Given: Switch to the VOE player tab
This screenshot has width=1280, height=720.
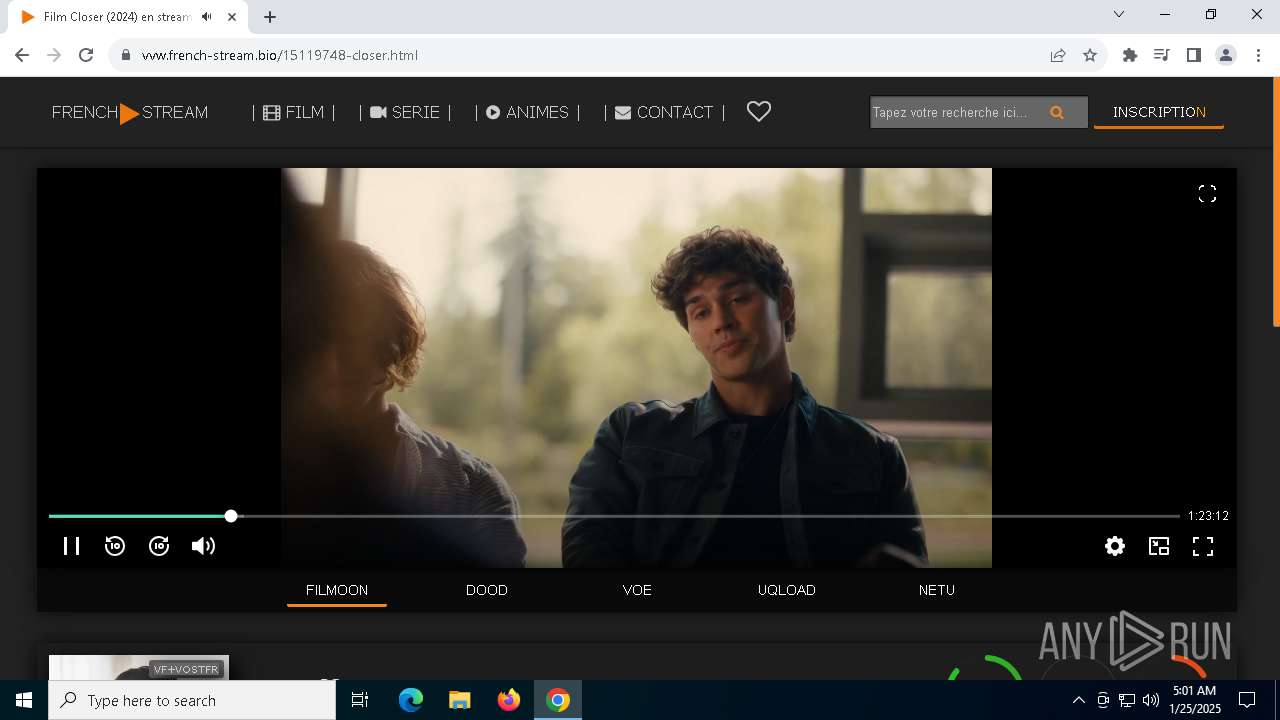Looking at the screenshot, I should pyautogui.click(x=637, y=590).
